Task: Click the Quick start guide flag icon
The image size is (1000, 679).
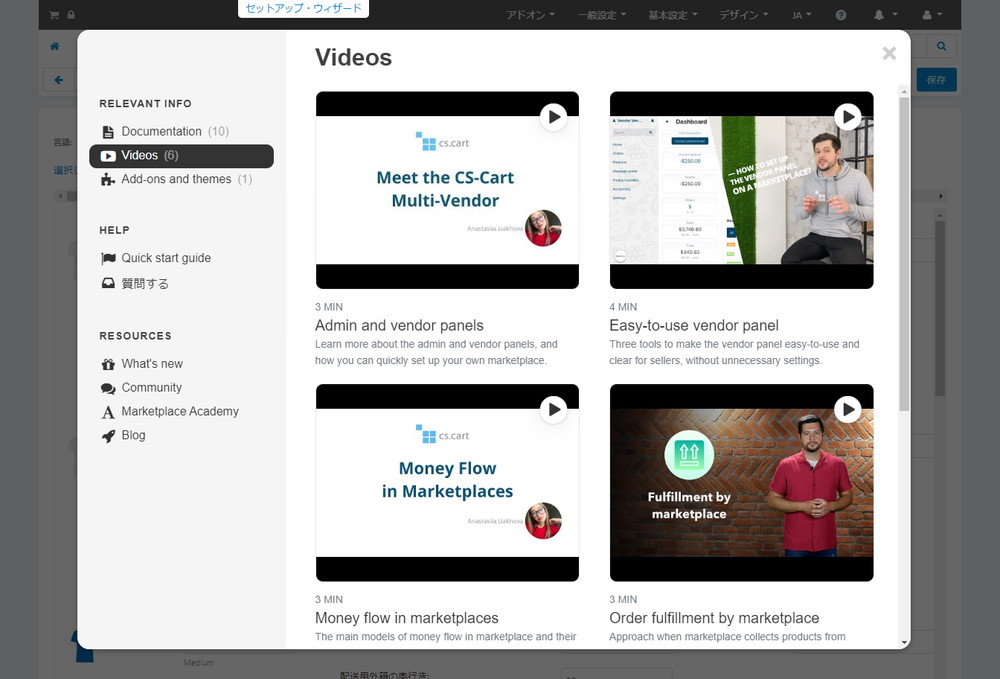Action: pos(108,258)
